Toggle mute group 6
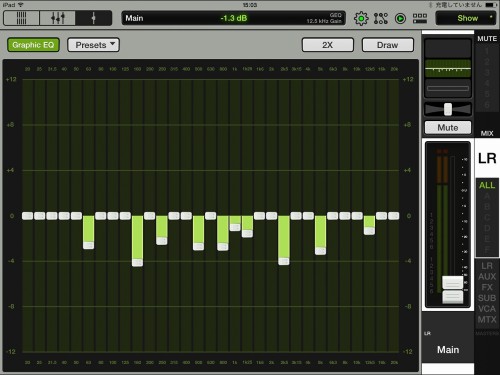The width and height of the screenshot is (500, 375). tap(487, 105)
